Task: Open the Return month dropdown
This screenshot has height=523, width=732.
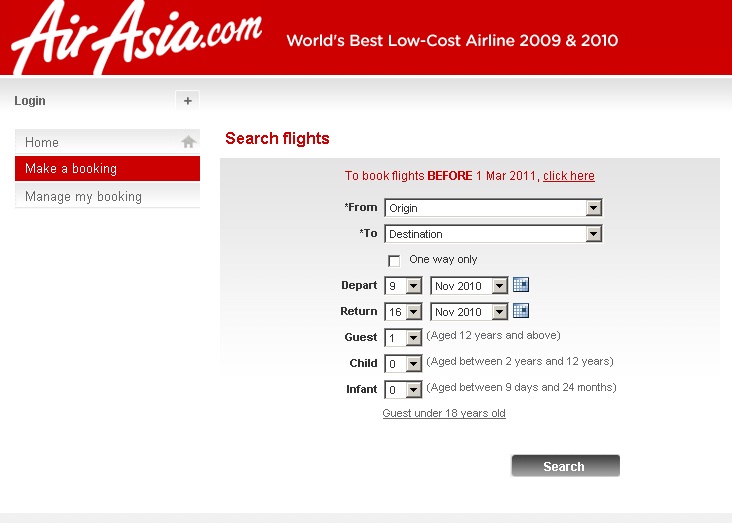Action: tap(469, 312)
